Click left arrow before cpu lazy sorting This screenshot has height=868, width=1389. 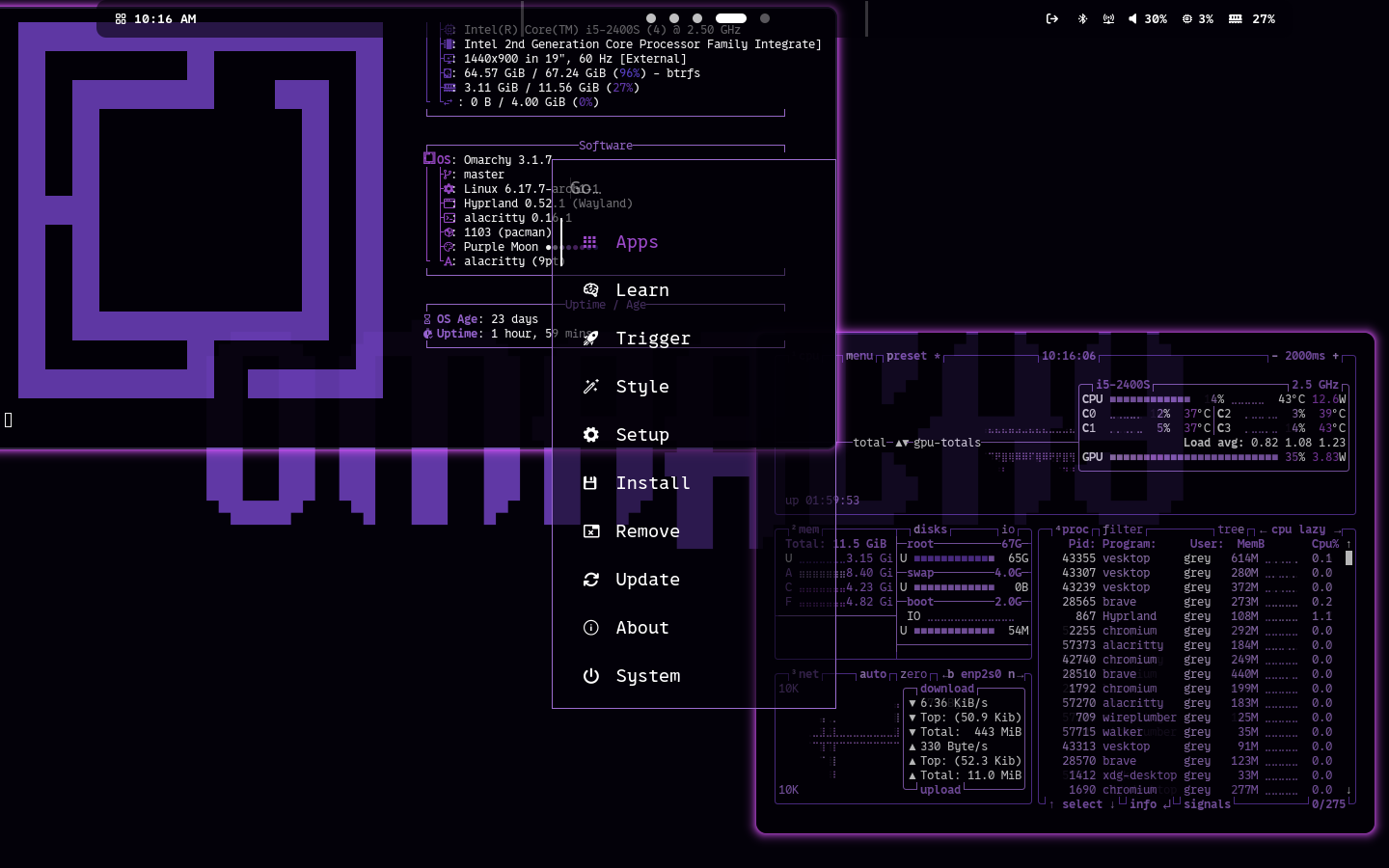pyautogui.click(x=1263, y=529)
